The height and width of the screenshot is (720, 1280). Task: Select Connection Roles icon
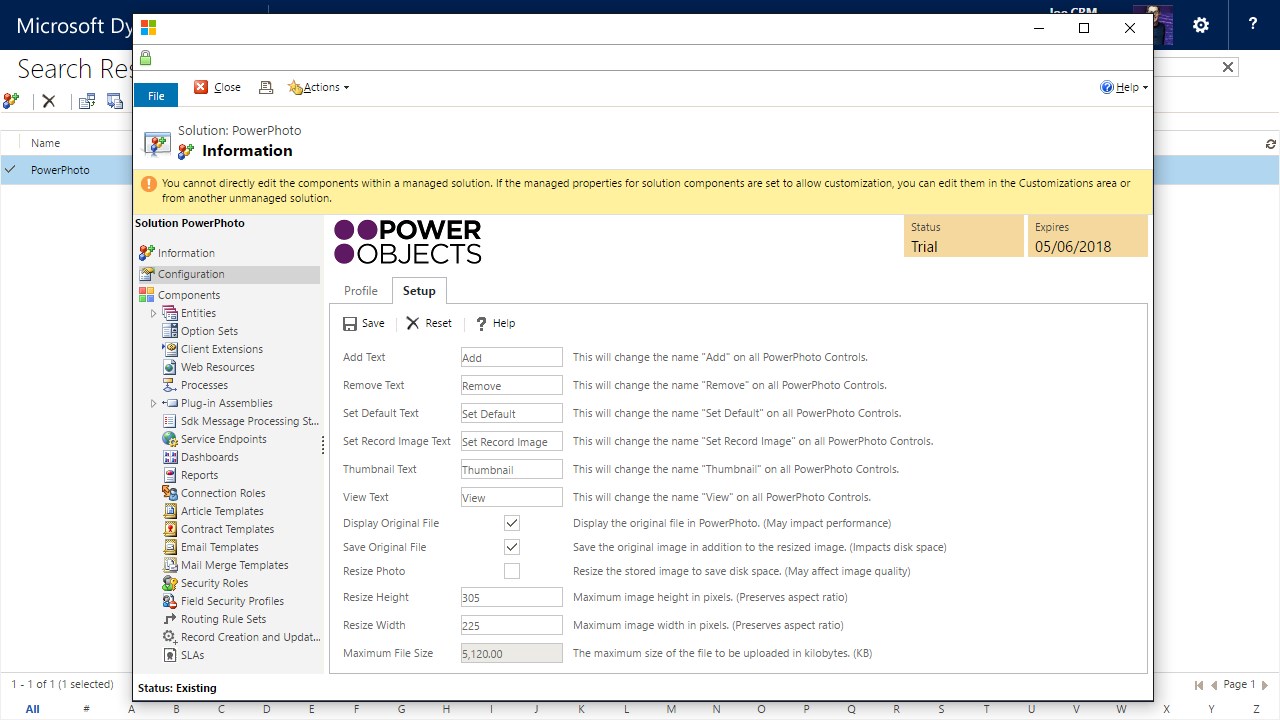click(x=170, y=493)
